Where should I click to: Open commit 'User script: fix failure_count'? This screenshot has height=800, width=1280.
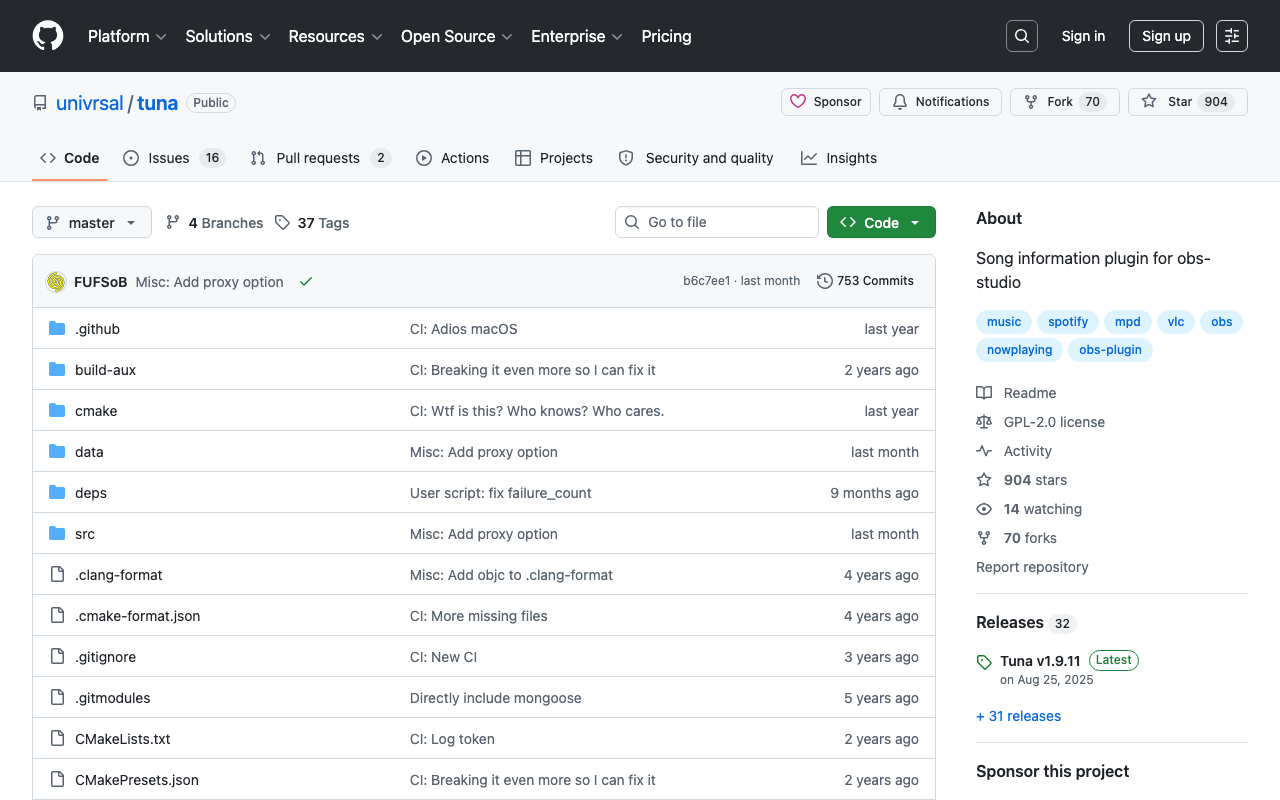click(x=501, y=493)
